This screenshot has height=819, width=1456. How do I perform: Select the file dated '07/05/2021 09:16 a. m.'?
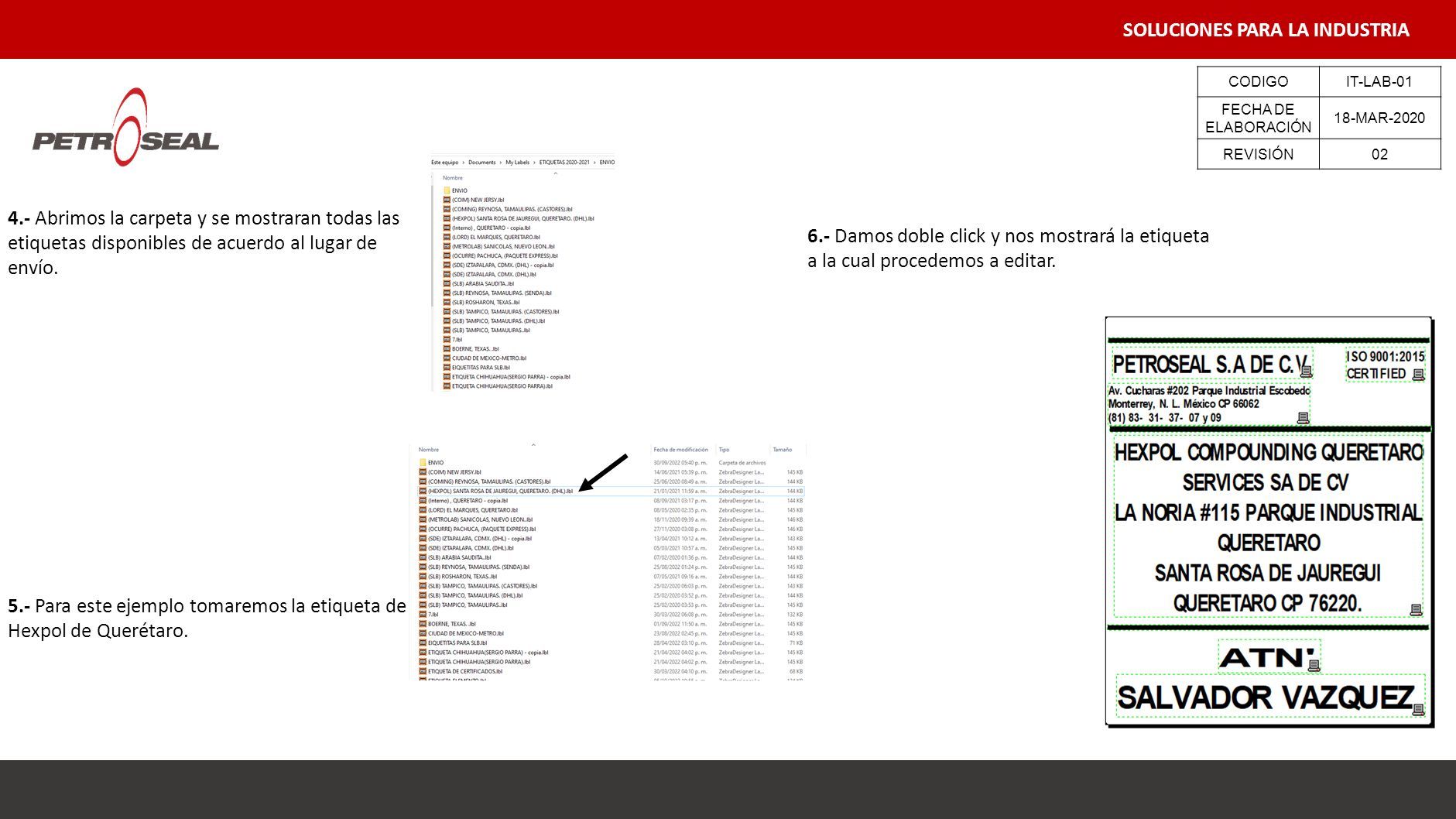680,577
